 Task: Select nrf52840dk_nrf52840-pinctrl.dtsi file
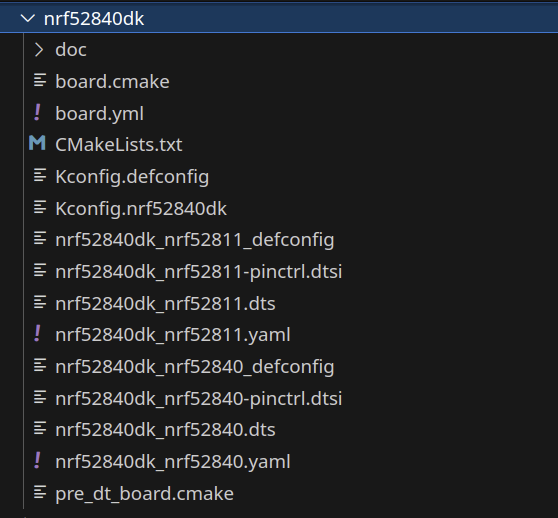point(199,398)
